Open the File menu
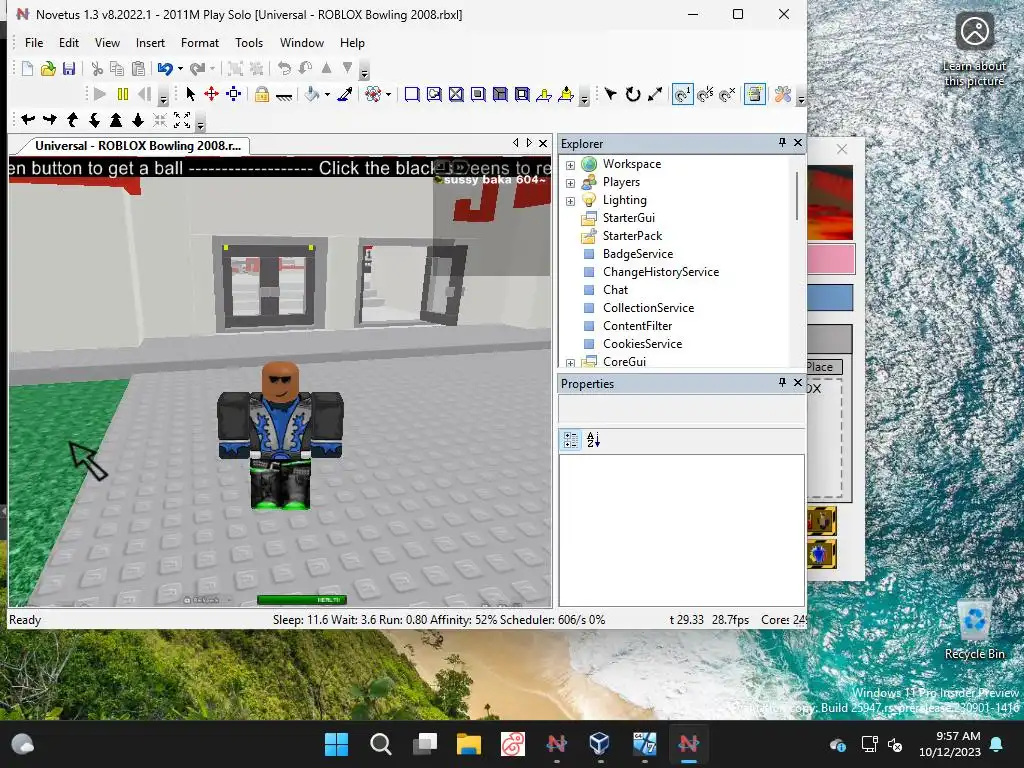This screenshot has height=768, width=1024. coord(34,42)
